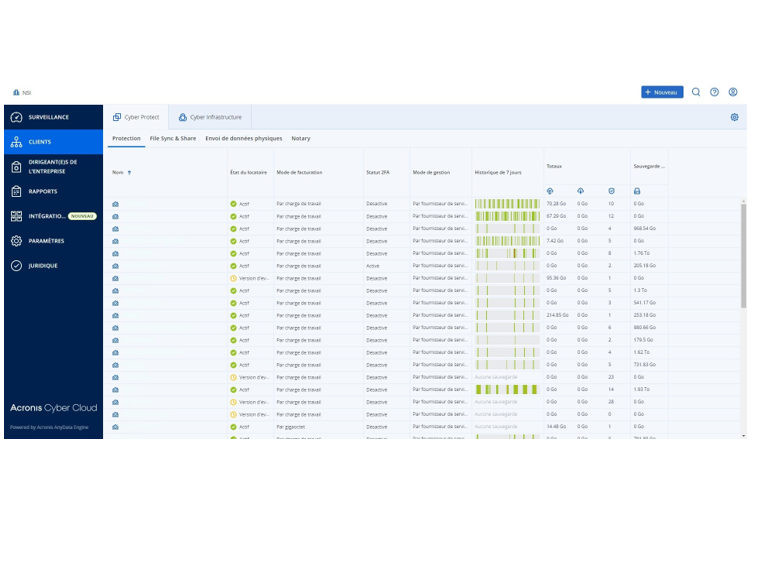Viewport: 761px width, 571px height.
Task: Click the Rapports sidebar icon
Action: 16,191
